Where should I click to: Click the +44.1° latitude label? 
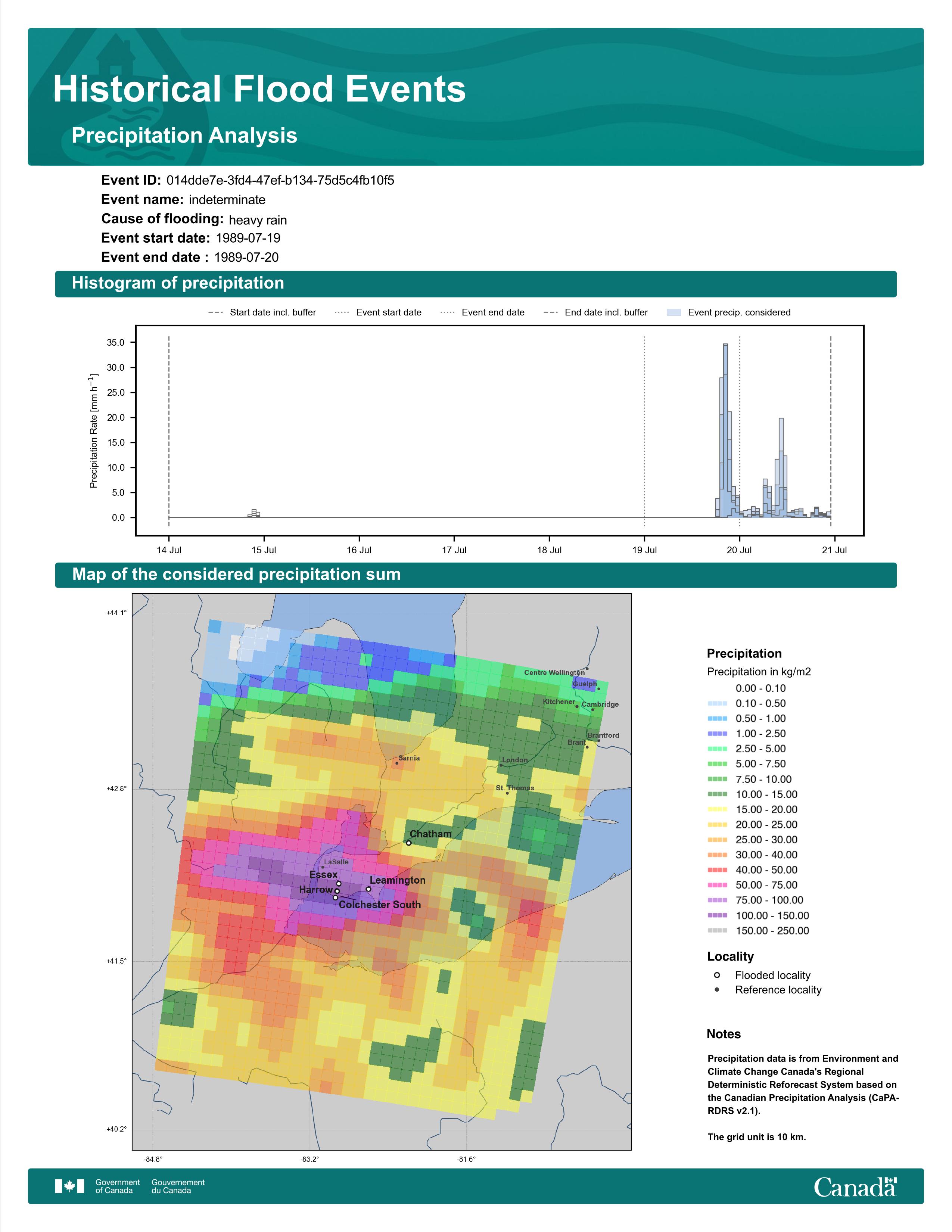point(117,613)
